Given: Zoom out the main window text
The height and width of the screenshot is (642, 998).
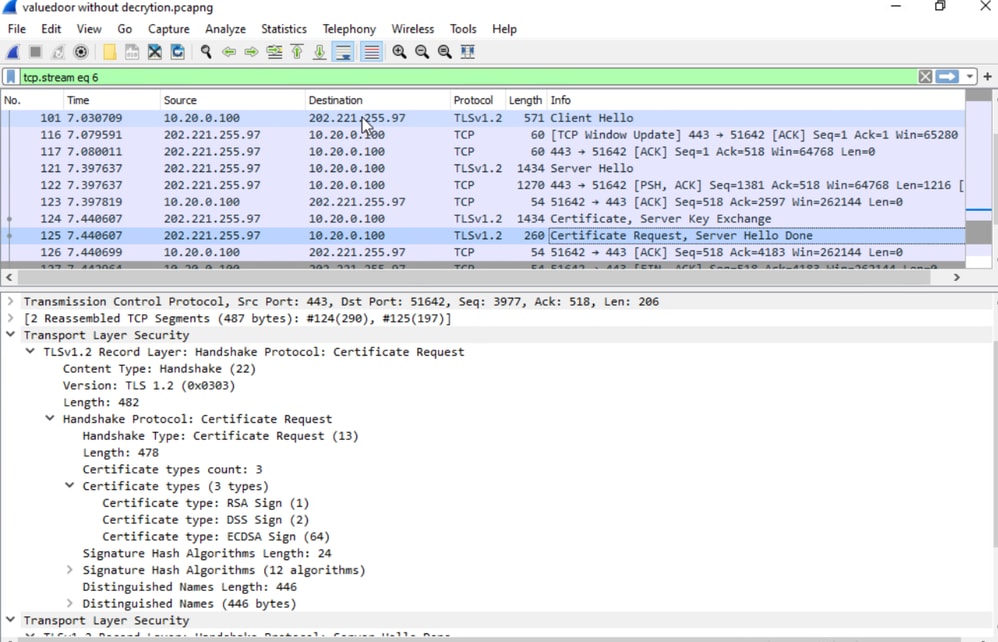Looking at the screenshot, I should [x=422, y=52].
